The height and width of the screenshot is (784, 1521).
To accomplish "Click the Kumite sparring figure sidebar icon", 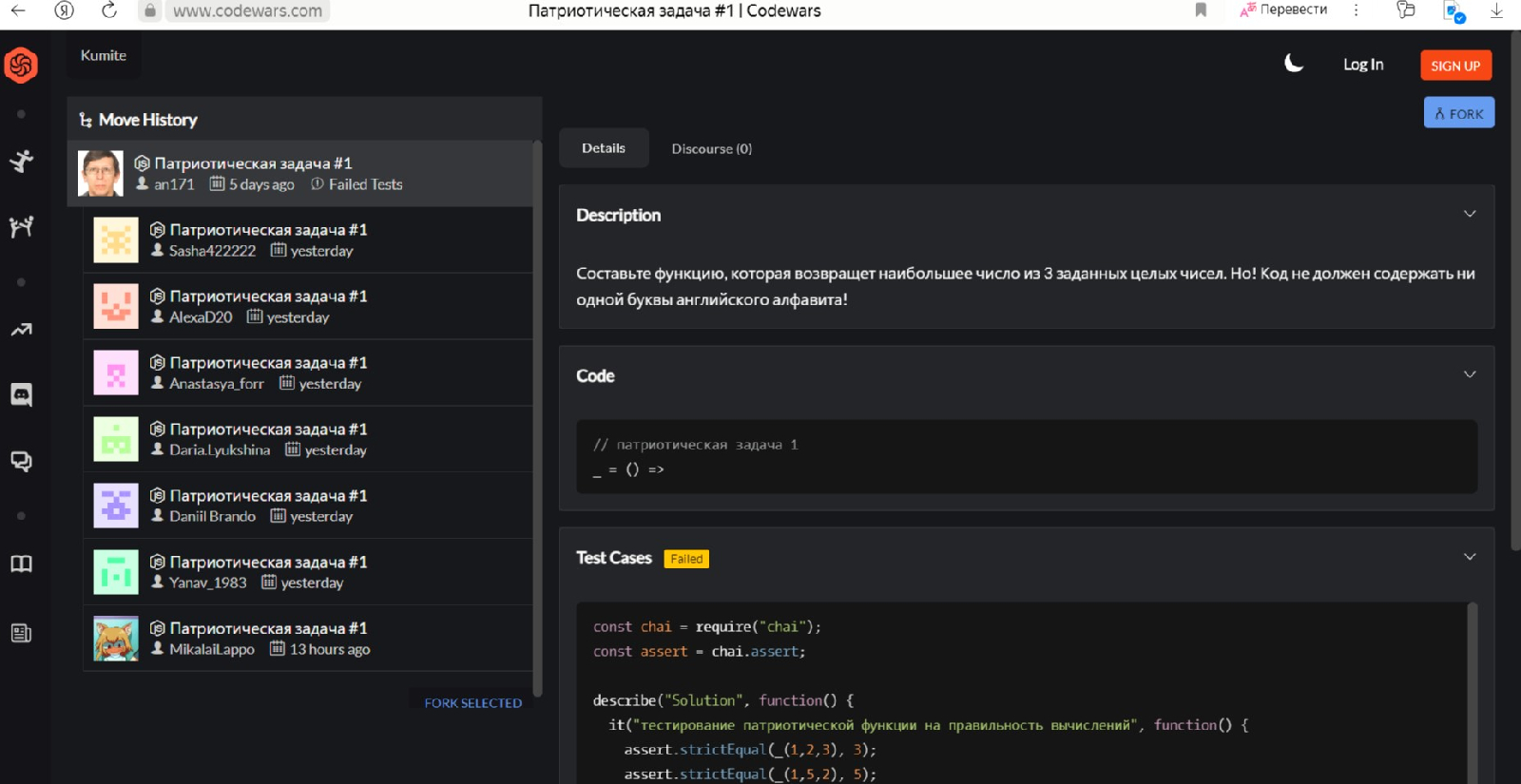I will coord(21,227).
